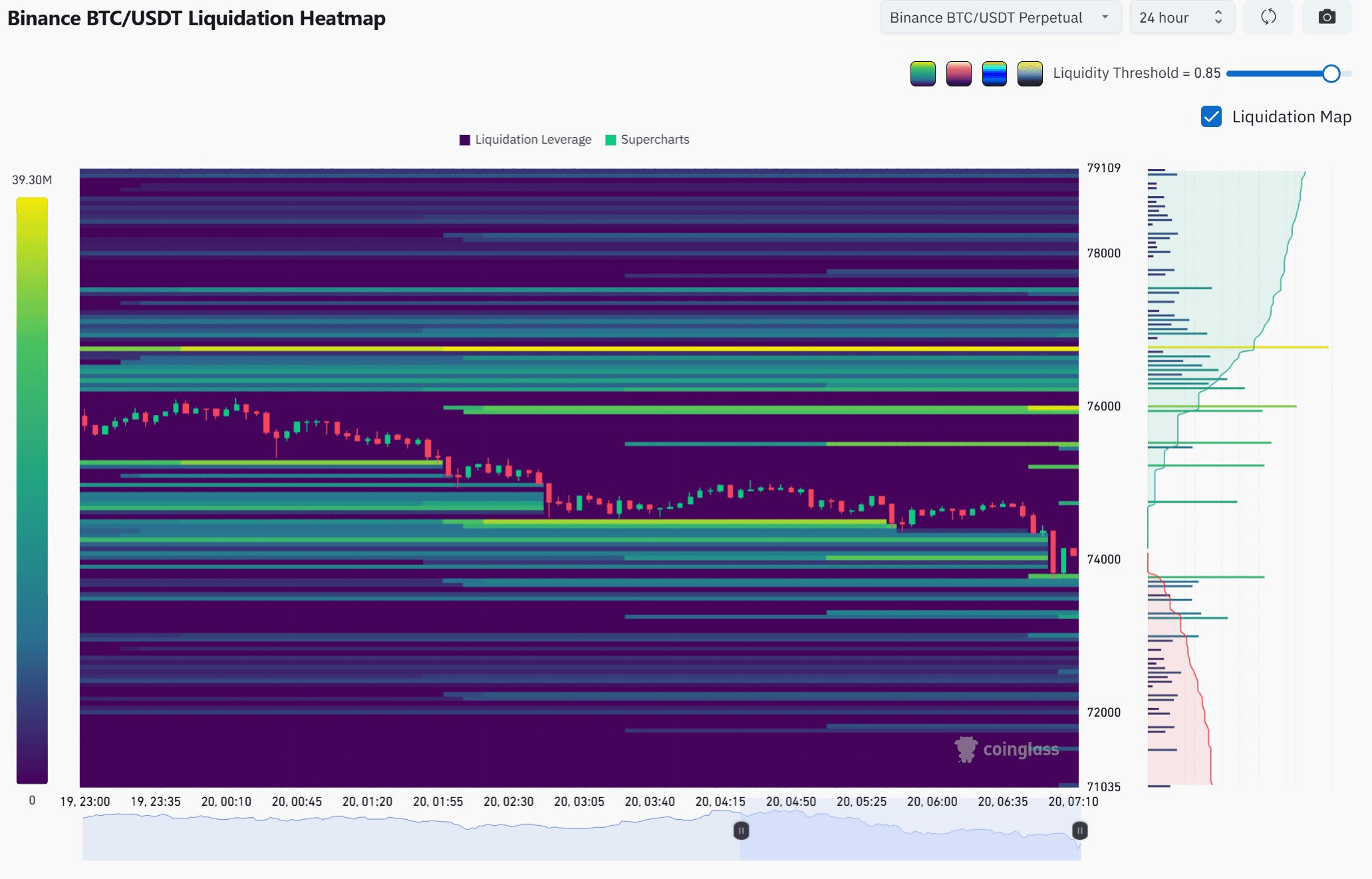Click the Binance BTC/USDT Liquidation Heatmap title
The width and height of the screenshot is (1372, 879).
[196, 18]
